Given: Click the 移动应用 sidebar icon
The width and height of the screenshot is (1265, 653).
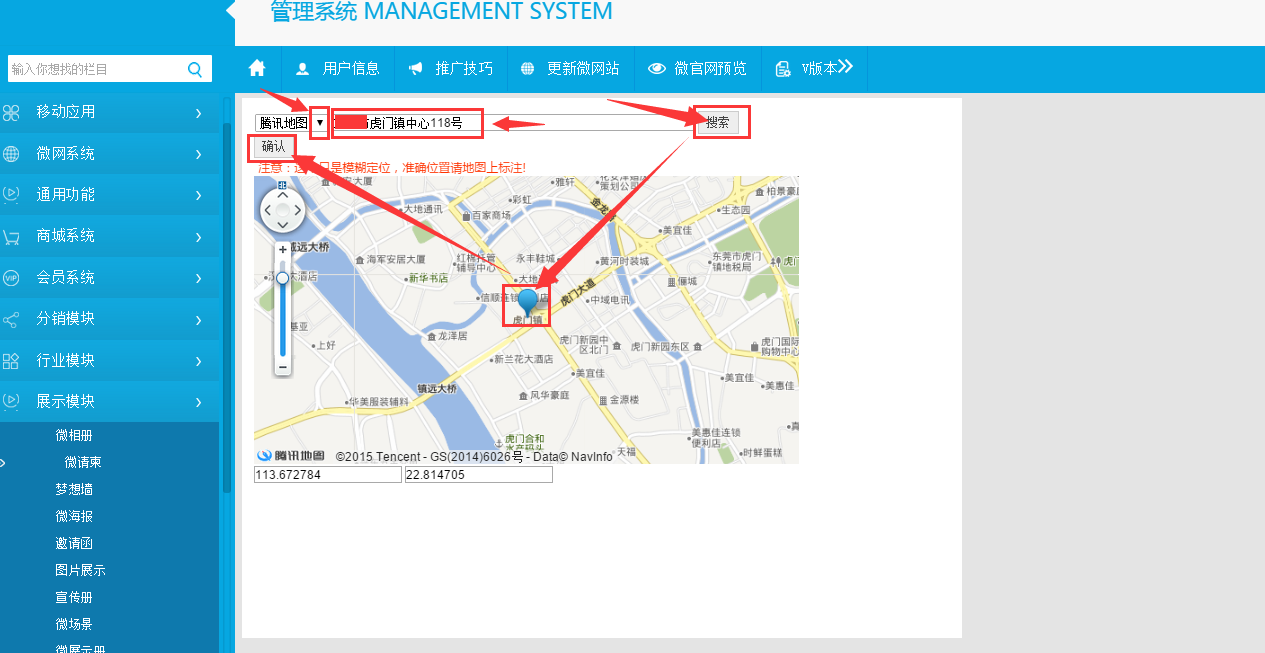Looking at the screenshot, I should 11,113.
